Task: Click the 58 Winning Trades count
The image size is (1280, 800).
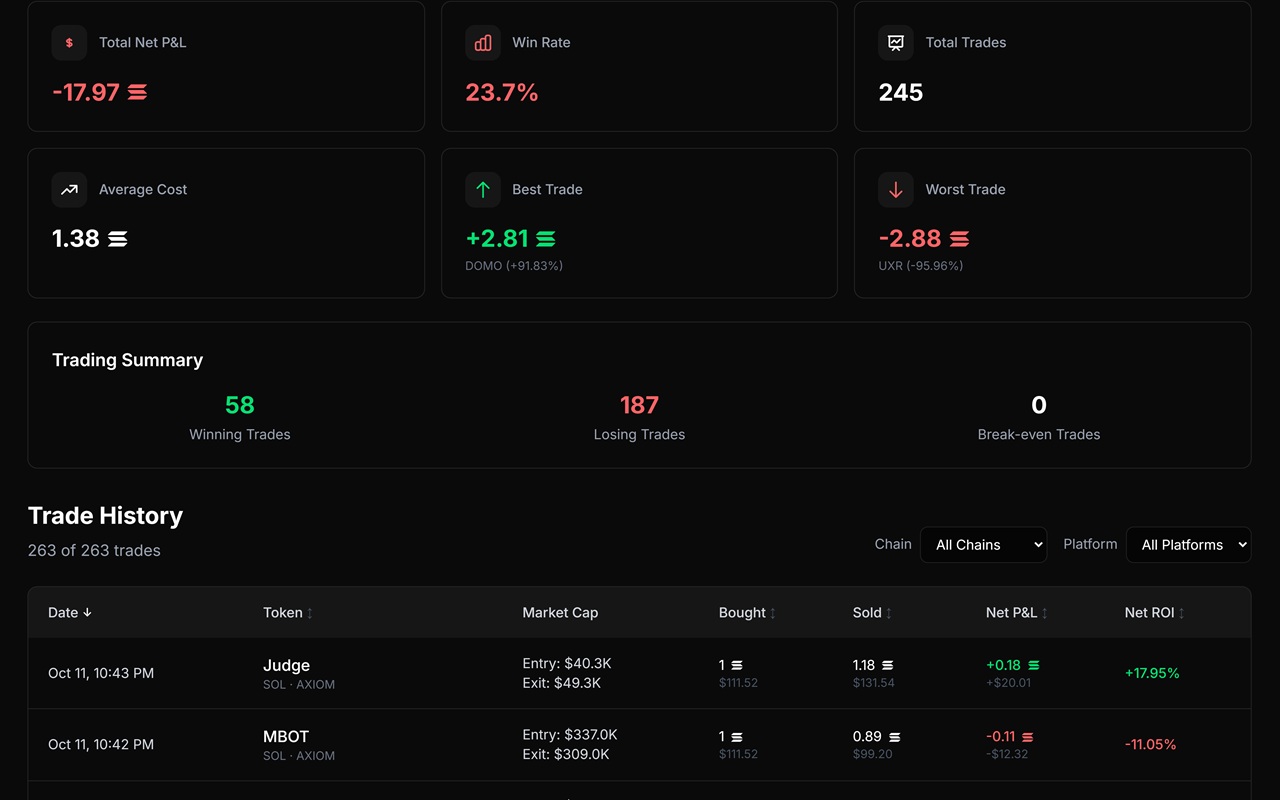Action: coord(240,405)
